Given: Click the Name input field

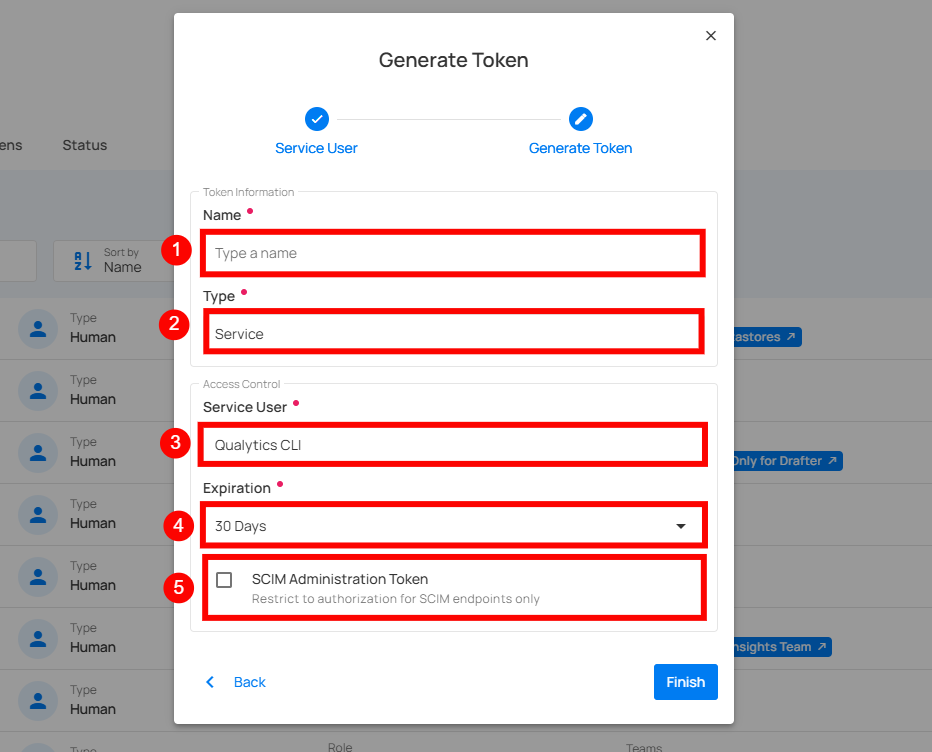Looking at the screenshot, I should (x=452, y=253).
